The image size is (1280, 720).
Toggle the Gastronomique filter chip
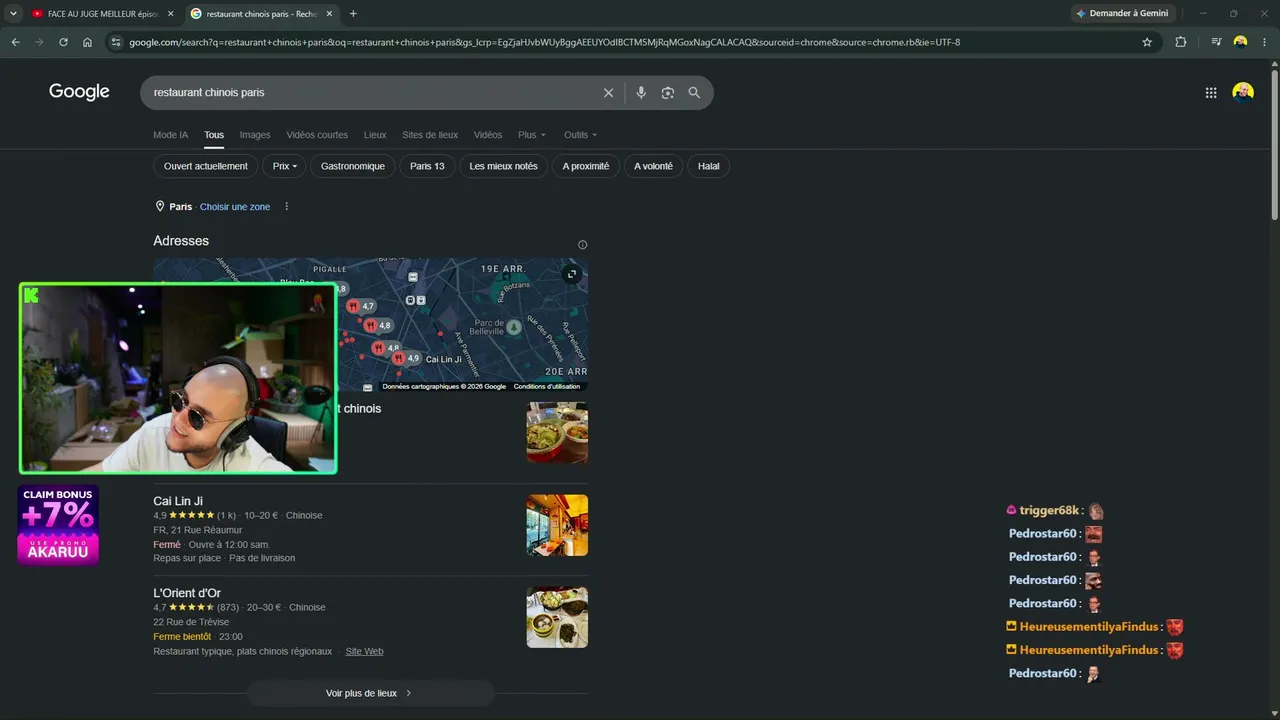(x=353, y=166)
